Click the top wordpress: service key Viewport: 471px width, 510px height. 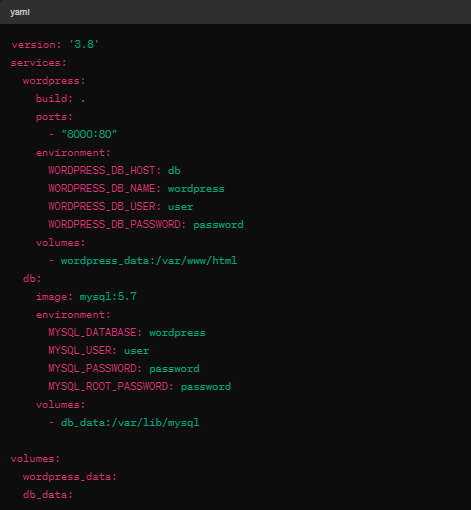pyautogui.click(x=54, y=81)
